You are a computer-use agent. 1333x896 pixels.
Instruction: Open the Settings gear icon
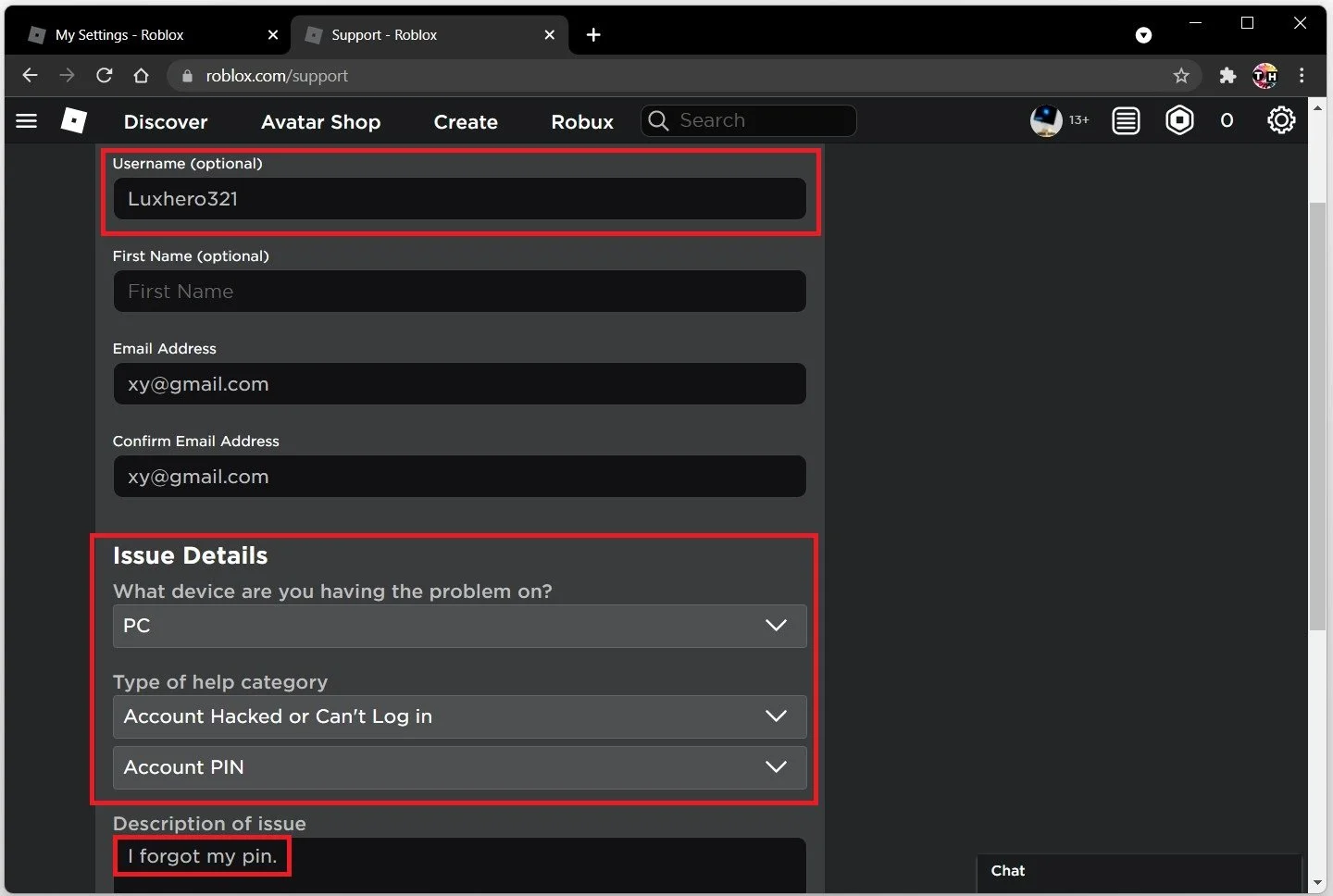pyautogui.click(x=1281, y=120)
